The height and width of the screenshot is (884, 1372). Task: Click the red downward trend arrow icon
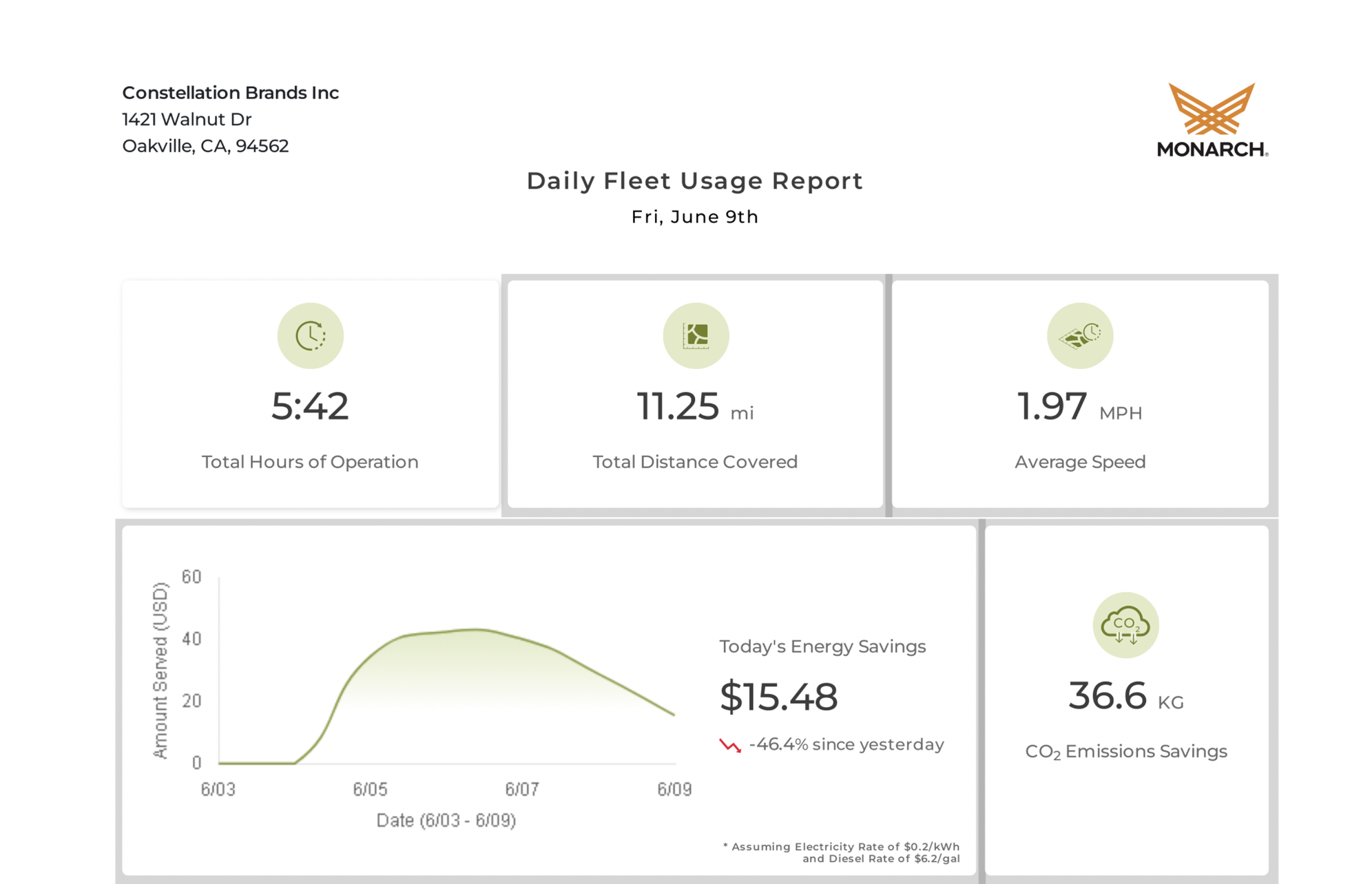coord(730,746)
